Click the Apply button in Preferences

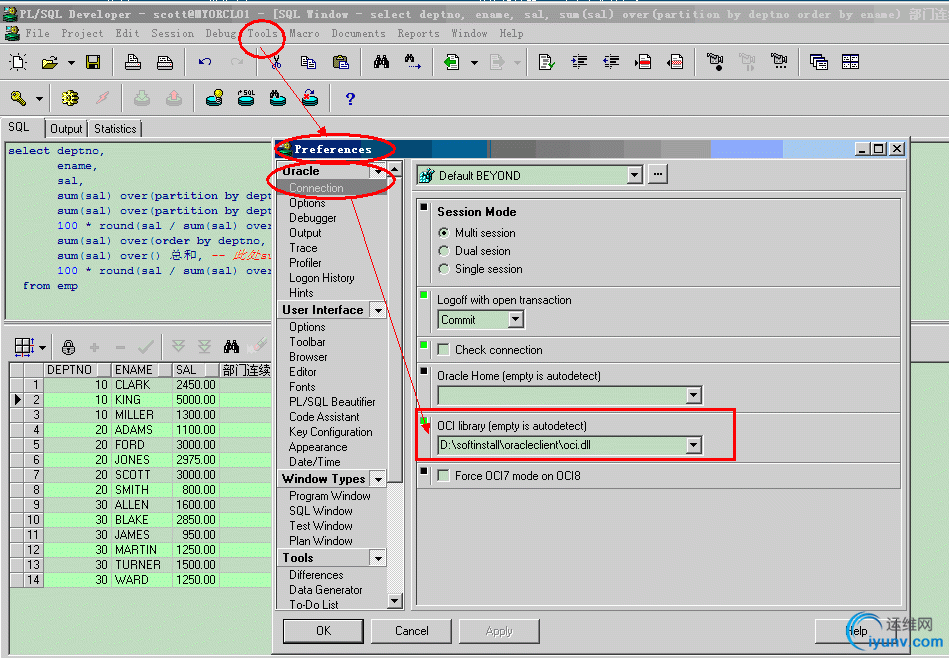[499, 631]
